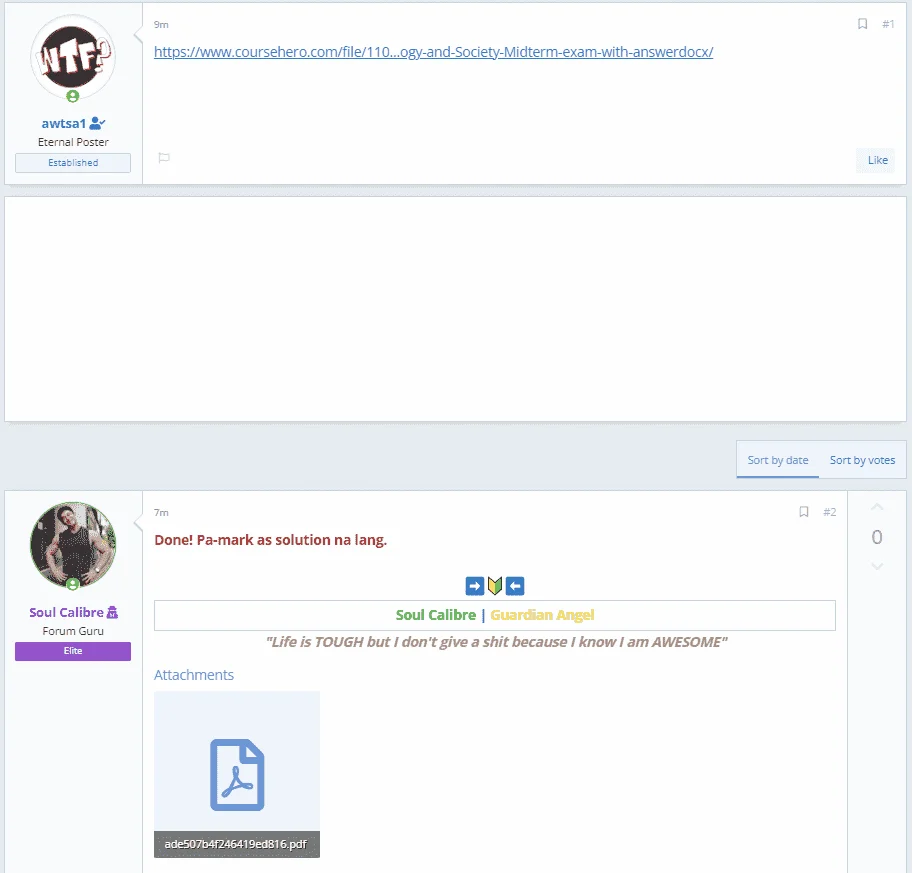Open the #2 post permalink
Image resolution: width=912 pixels, height=873 pixels.
829,512
